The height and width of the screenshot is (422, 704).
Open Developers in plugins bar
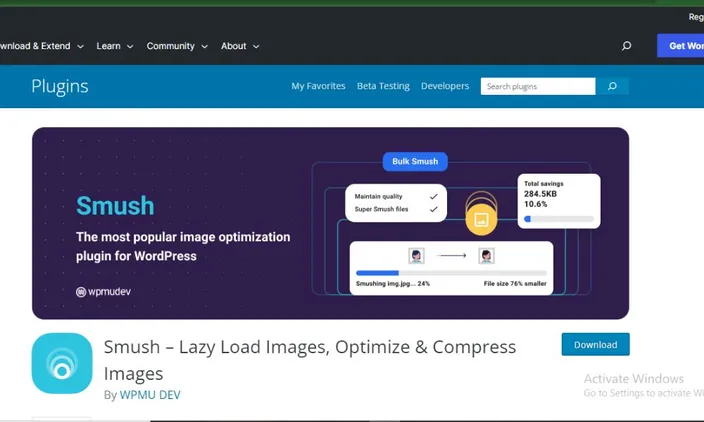pyautogui.click(x=444, y=86)
